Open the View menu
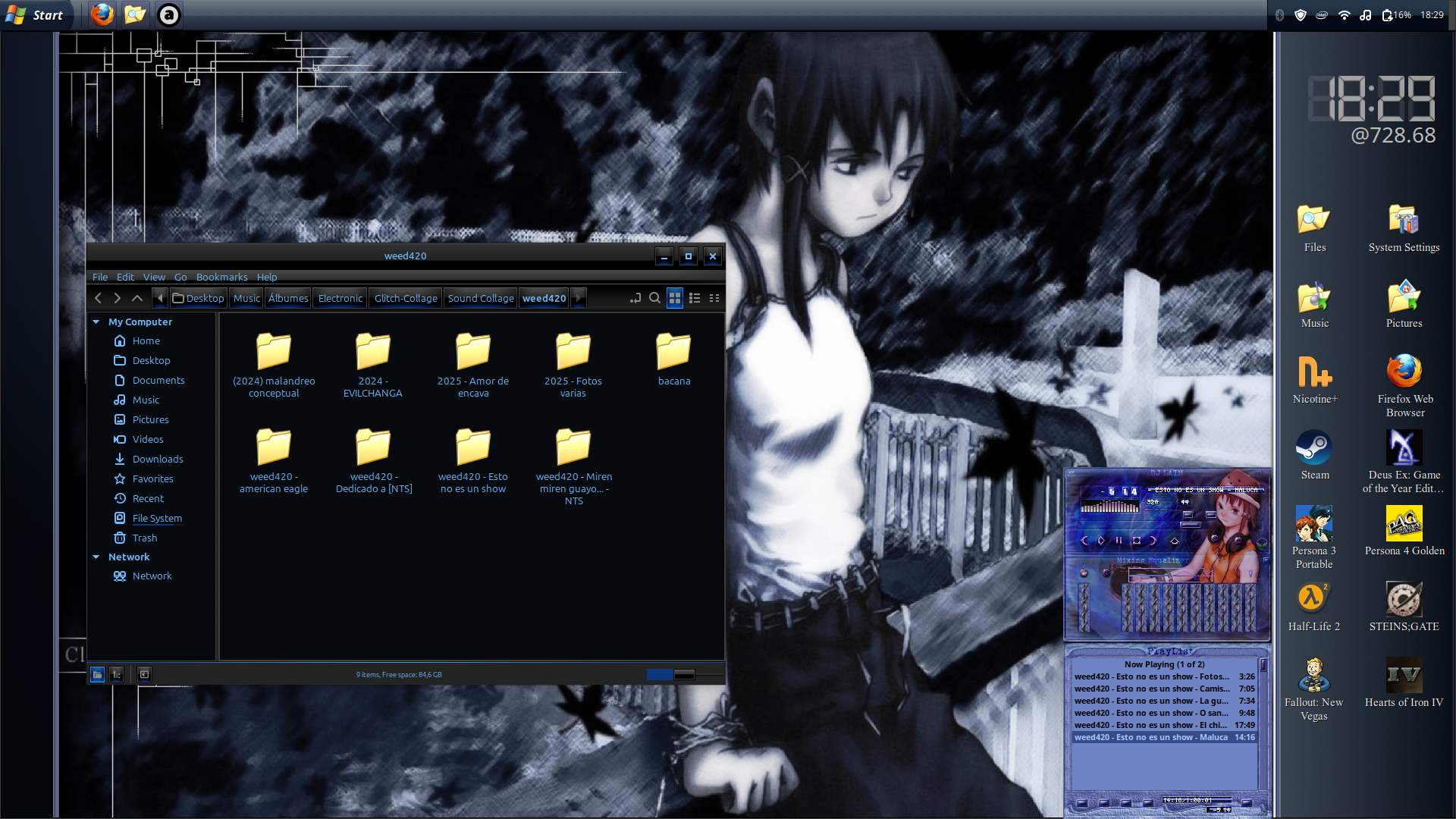Viewport: 1456px width, 819px height. pyautogui.click(x=154, y=277)
